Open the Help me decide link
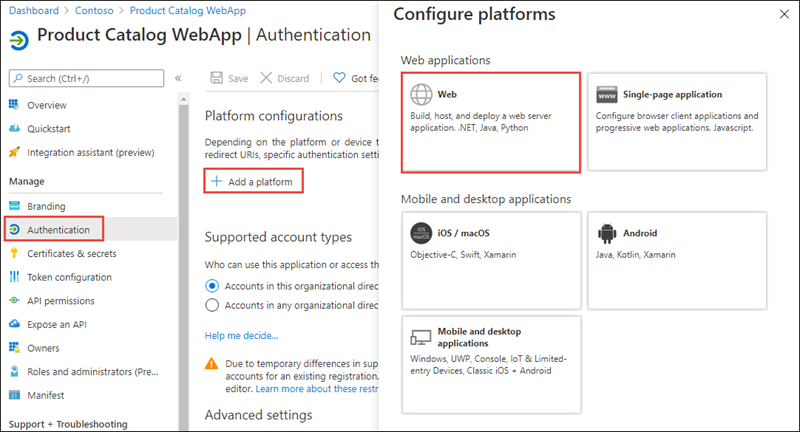This screenshot has height=432, width=800. pos(241,335)
